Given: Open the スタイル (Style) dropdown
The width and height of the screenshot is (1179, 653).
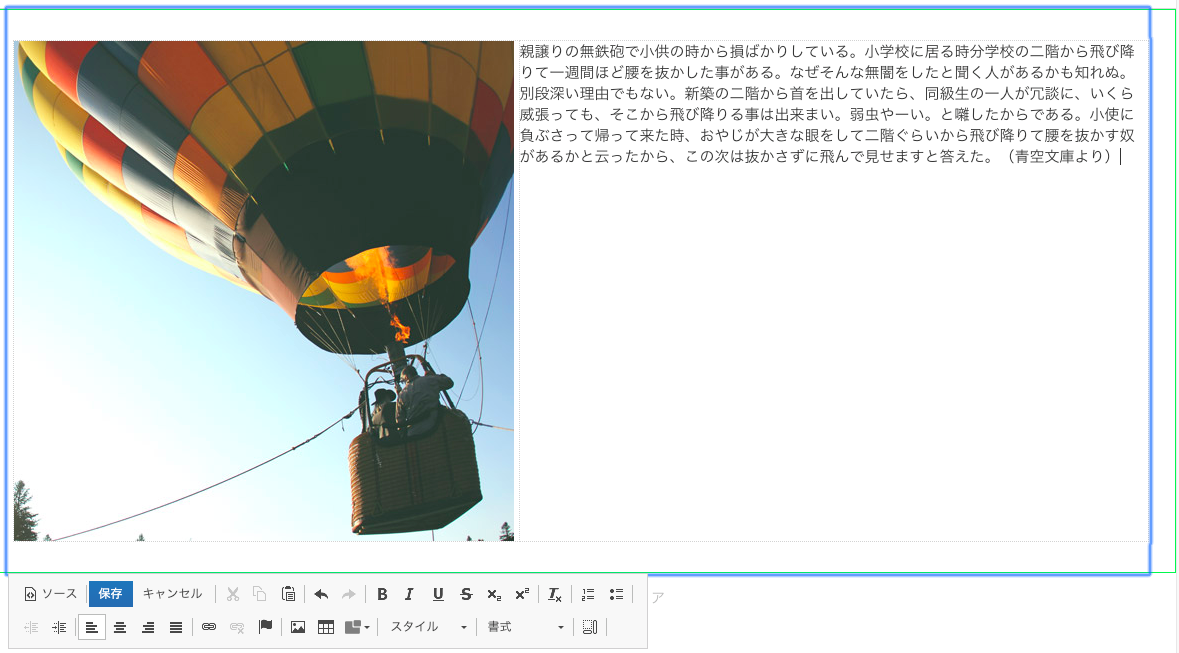Looking at the screenshot, I should click(x=428, y=627).
